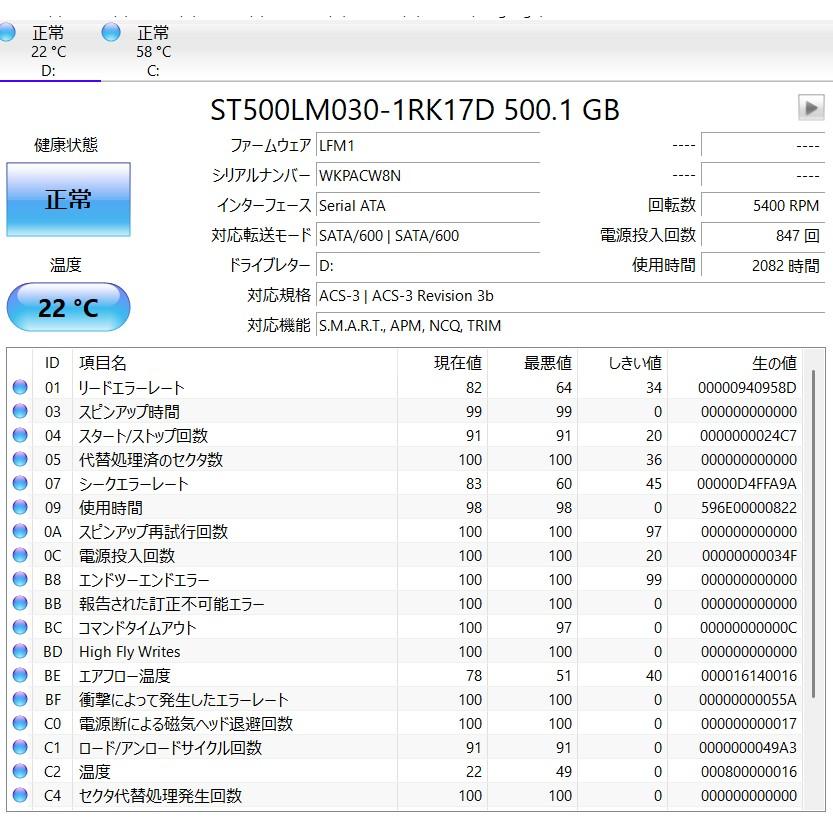The image size is (833, 833).
Task: Select the エアフロー温度 attribute row
Action: [x=406, y=675]
